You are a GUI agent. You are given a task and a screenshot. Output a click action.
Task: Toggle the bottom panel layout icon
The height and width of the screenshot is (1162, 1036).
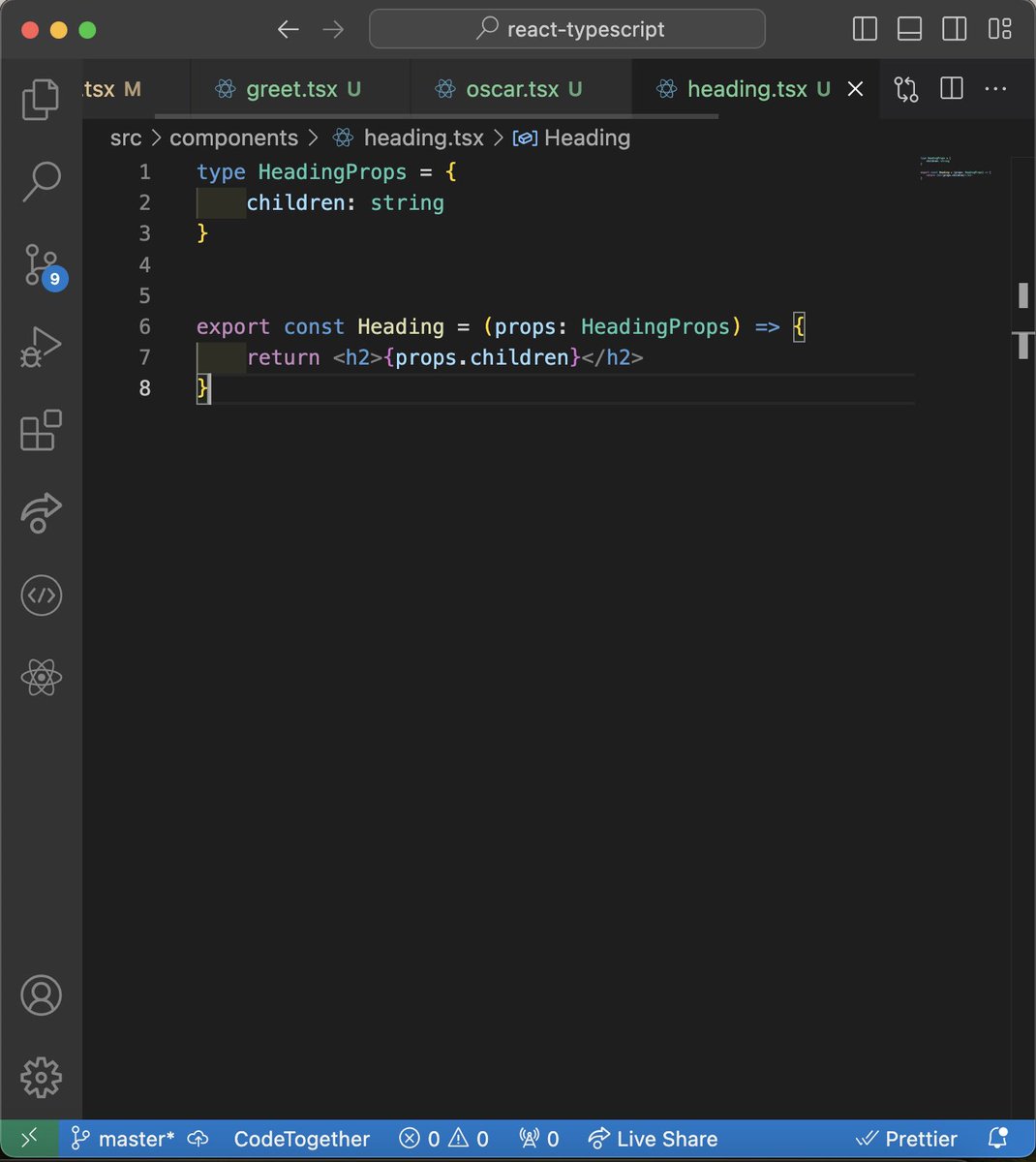point(910,29)
